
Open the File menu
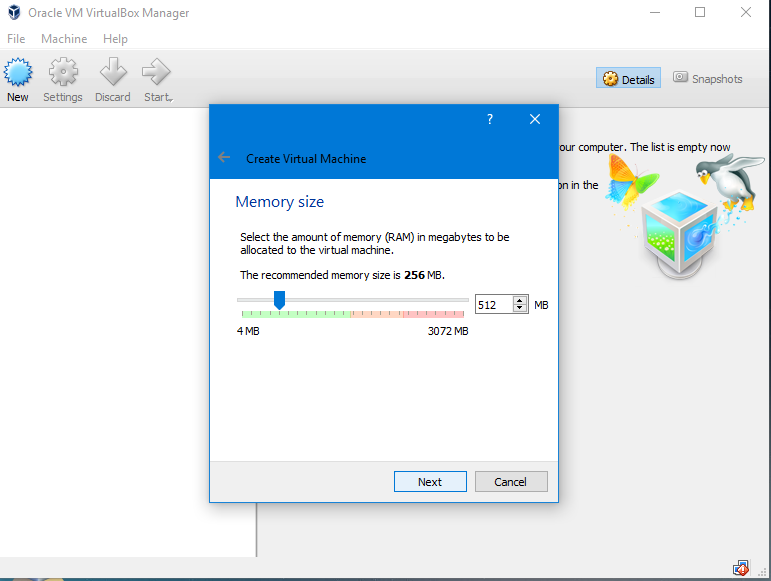click(x=16, y=38)
